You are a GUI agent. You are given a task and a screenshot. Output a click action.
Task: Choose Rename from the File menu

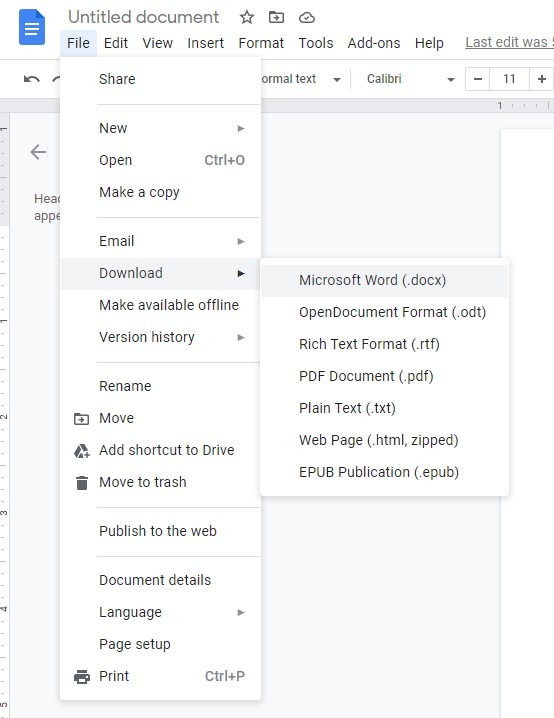pos(161,386)
